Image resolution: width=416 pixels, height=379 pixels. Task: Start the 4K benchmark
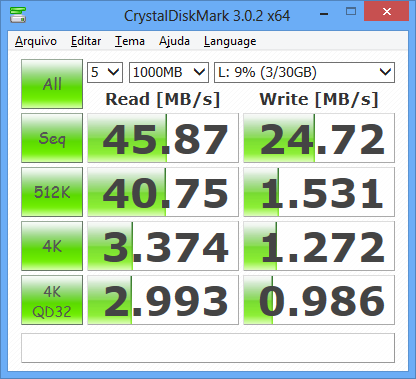pos(52,246)
